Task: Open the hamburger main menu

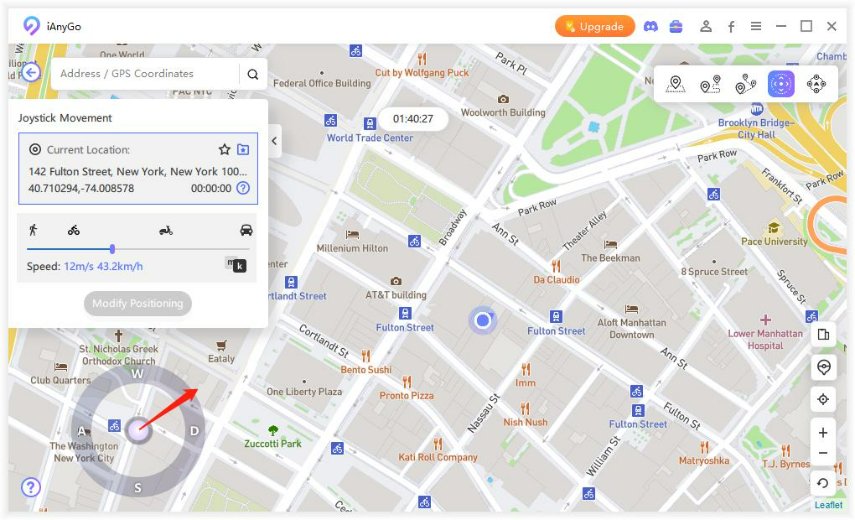Action: 756,27
